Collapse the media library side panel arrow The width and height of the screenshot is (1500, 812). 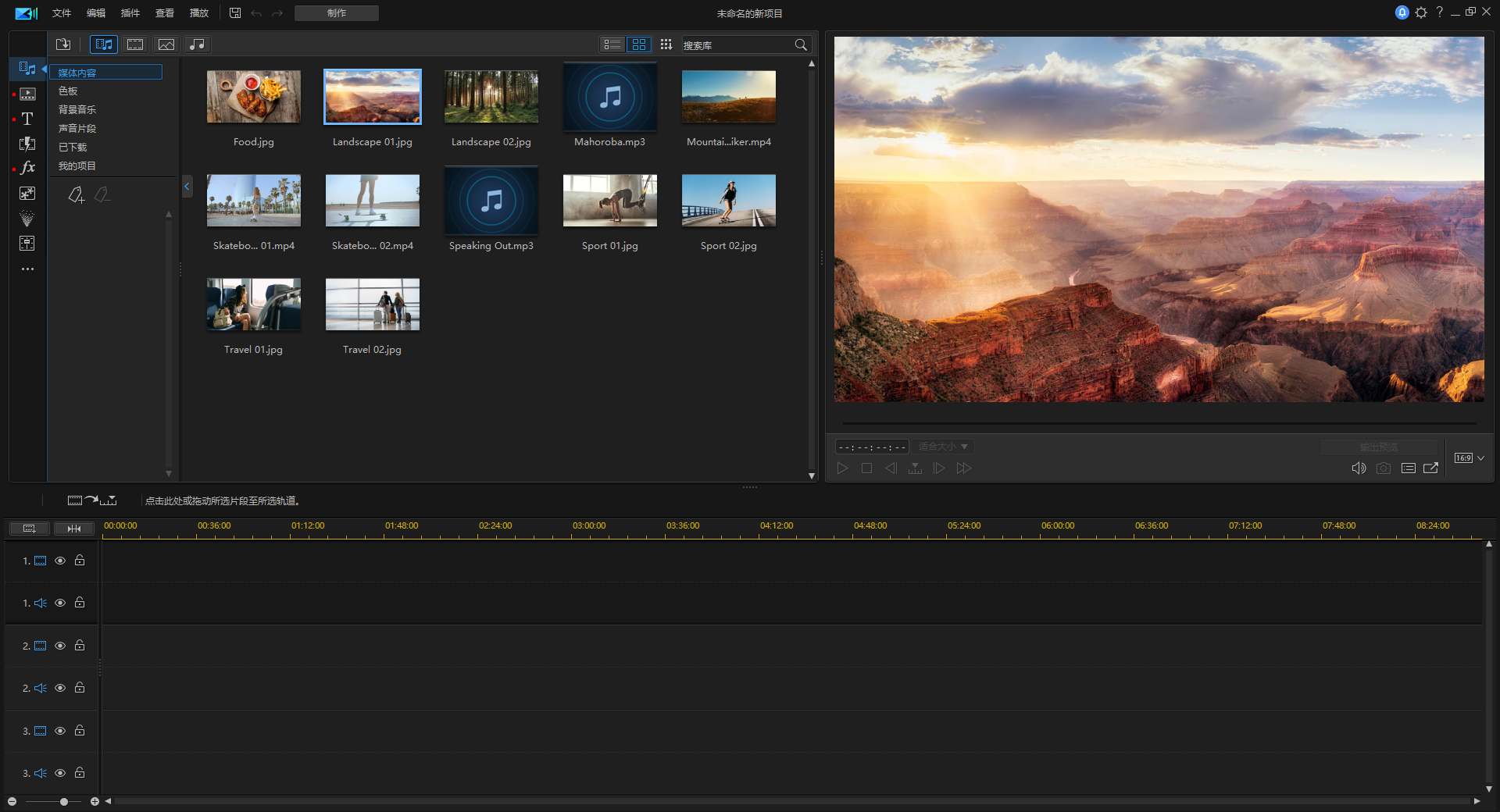pos(187,187)
